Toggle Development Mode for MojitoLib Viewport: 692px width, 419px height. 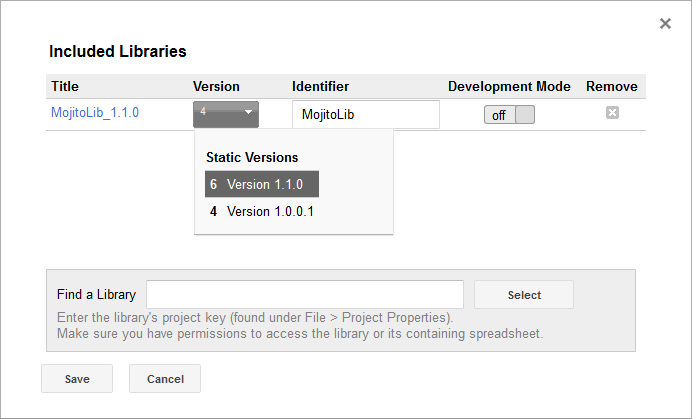[510, 115]
